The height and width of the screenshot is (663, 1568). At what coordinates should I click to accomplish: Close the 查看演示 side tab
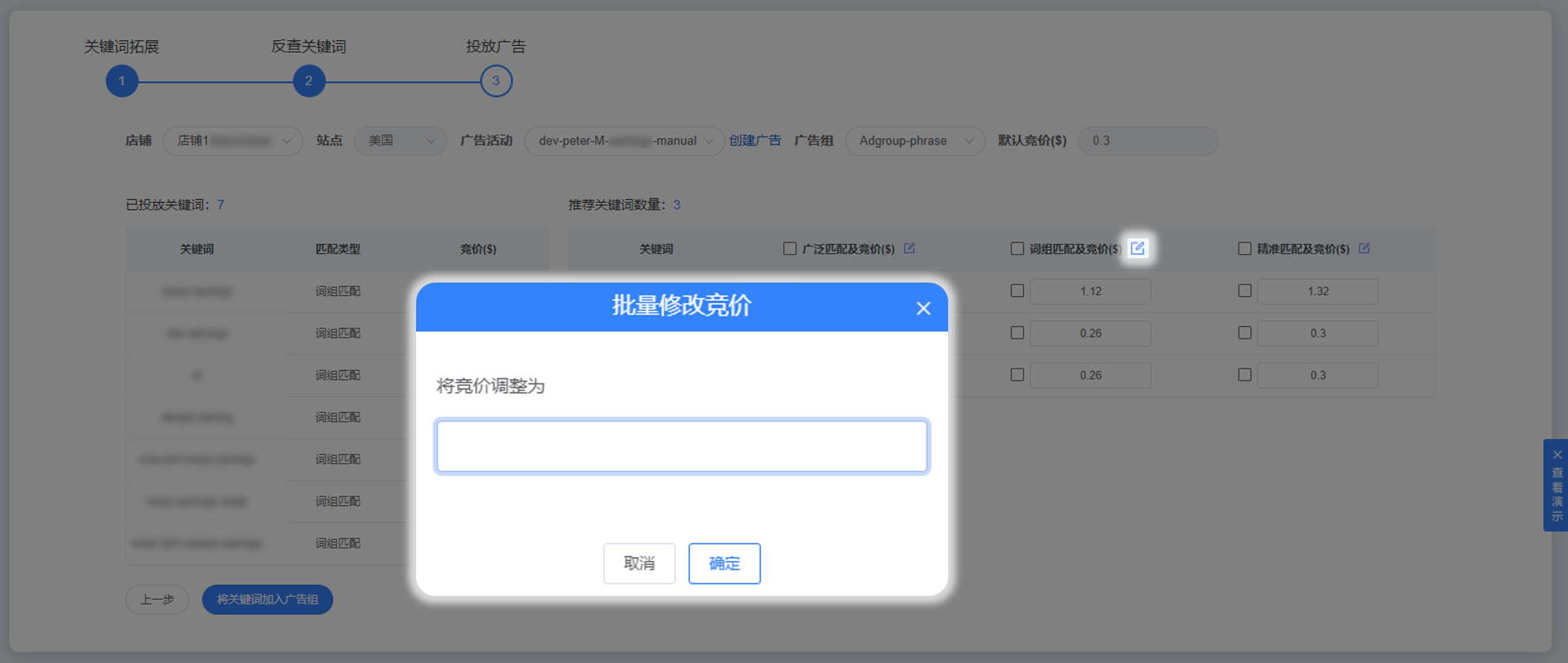tap(1557, 455)
